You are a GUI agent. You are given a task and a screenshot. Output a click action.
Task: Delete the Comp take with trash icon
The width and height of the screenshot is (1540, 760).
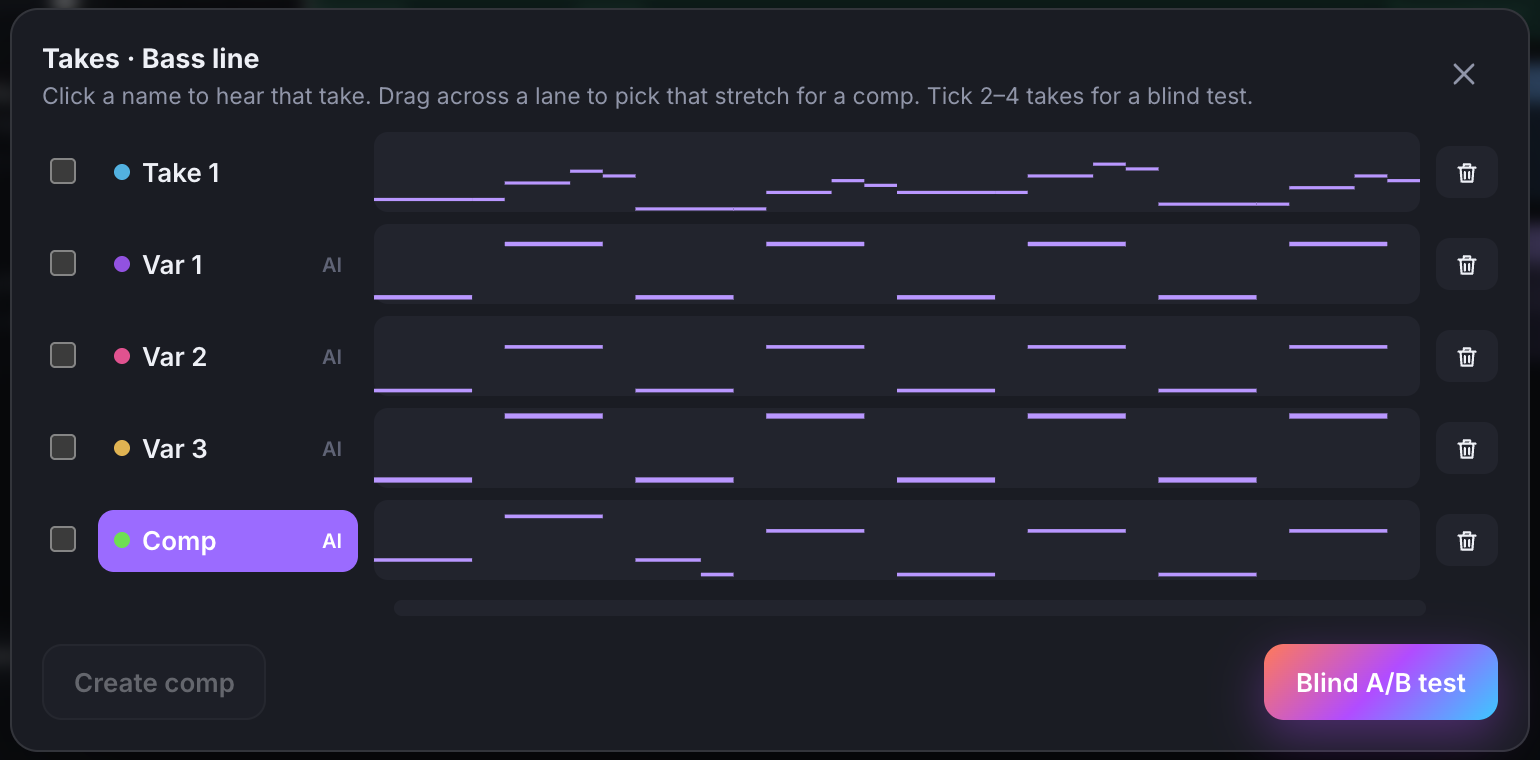click(1466, 540)
